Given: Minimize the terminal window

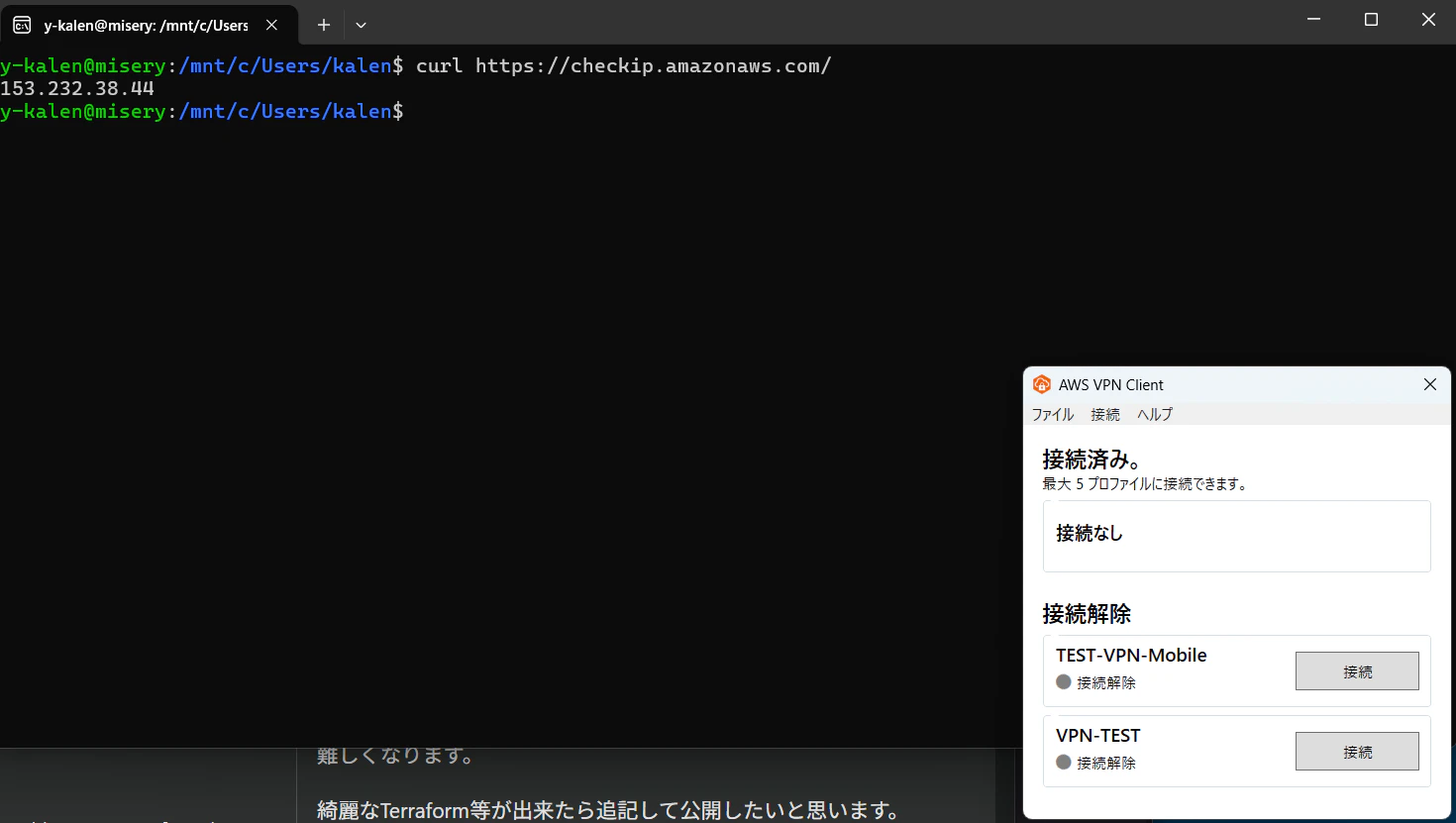Looking at the screenshot, I should 1313,20.
